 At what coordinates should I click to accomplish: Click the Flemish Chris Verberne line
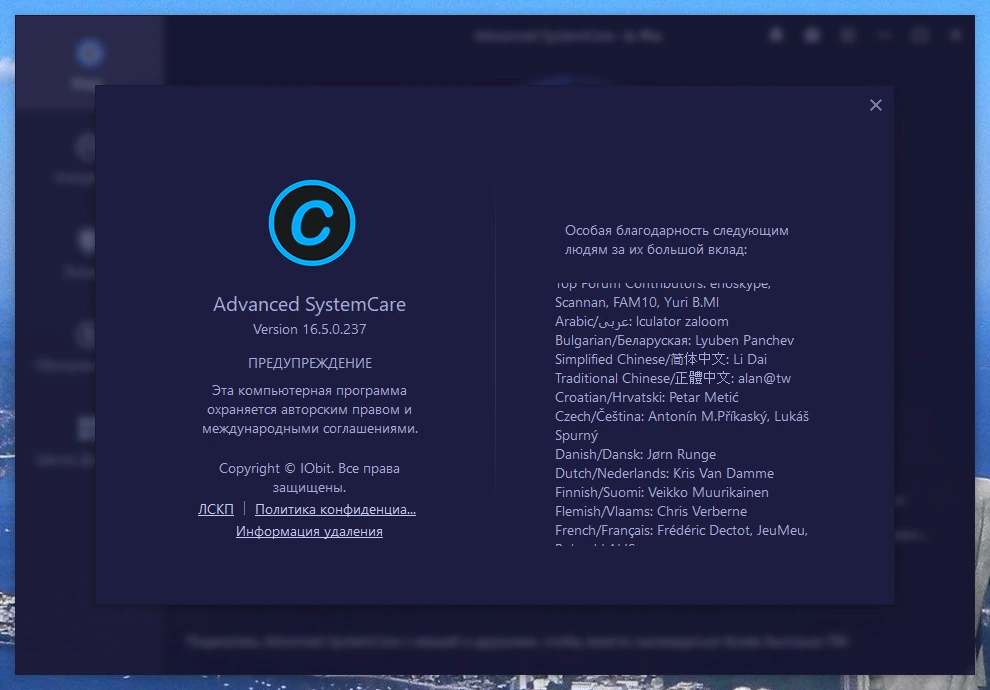650,511
